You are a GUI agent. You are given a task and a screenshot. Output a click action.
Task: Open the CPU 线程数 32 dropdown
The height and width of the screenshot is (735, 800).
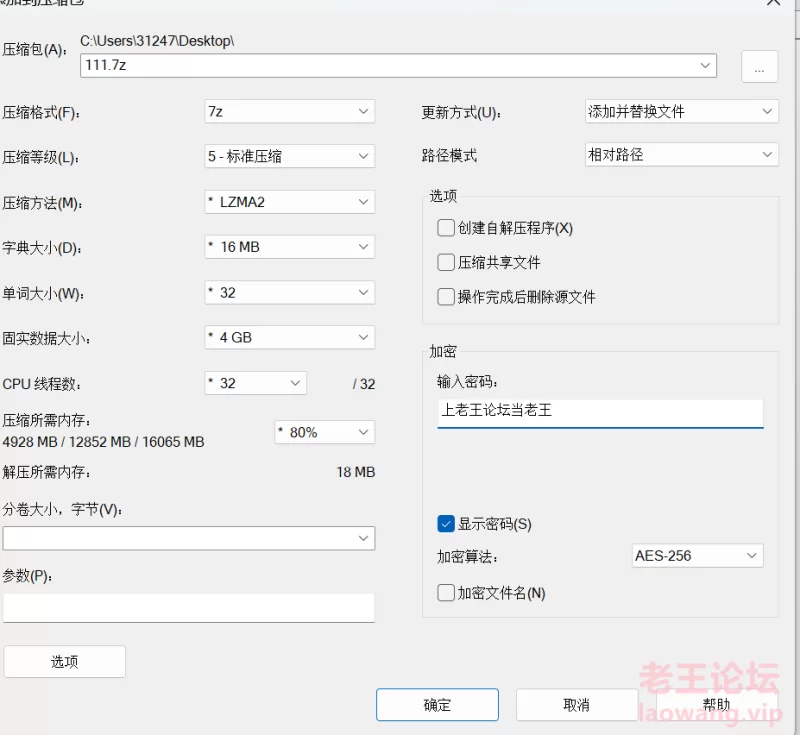(x=255, y=383)
